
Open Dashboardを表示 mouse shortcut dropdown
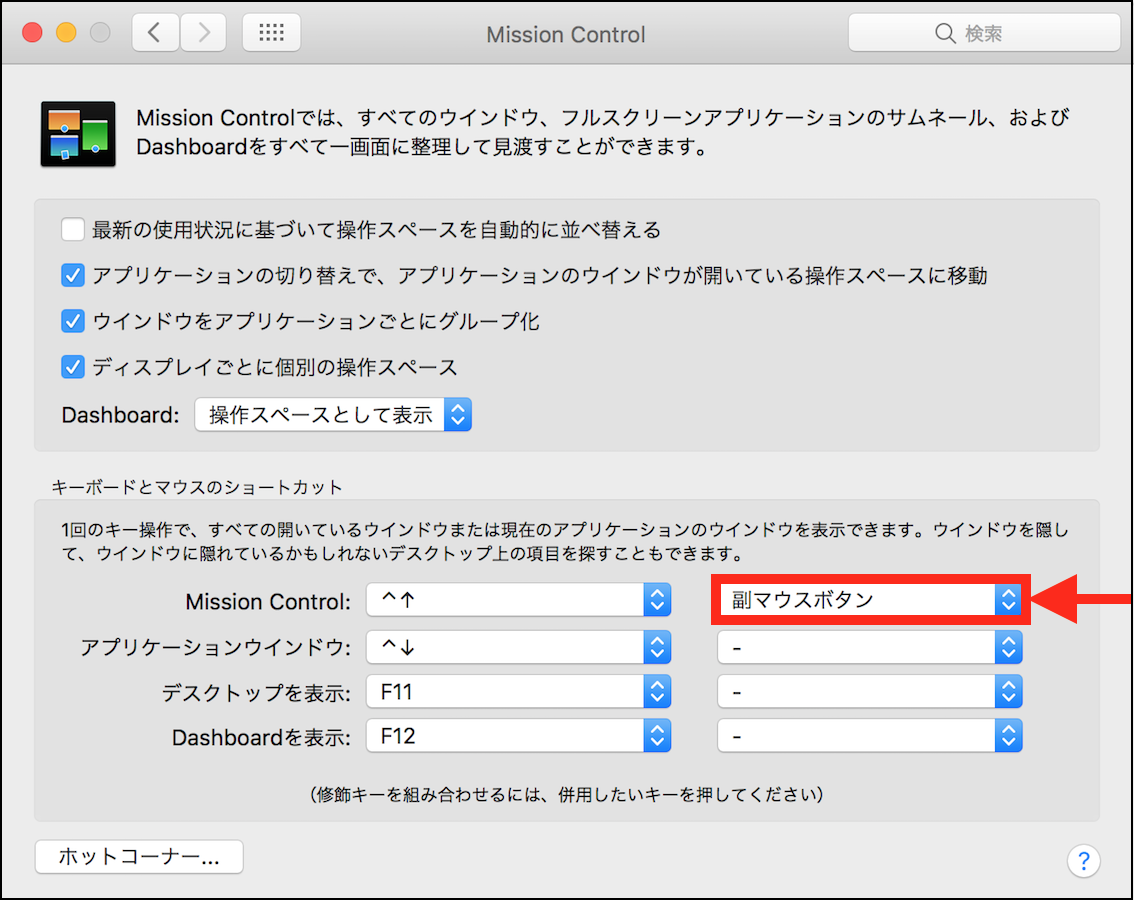(870, 736)
